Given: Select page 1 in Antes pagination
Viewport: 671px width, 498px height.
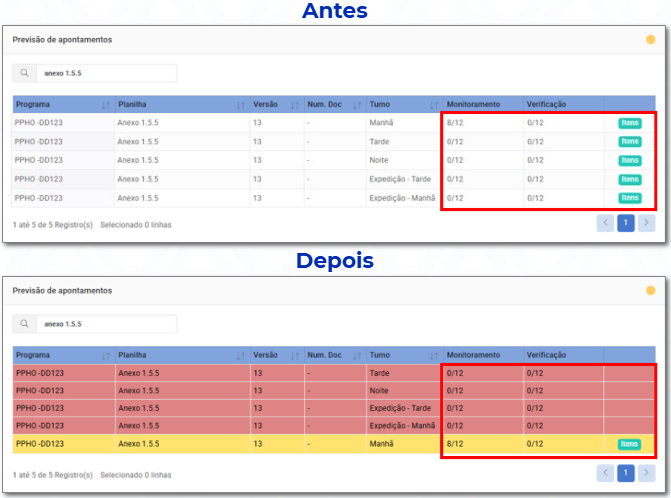Looking at the screenshot, I should pyautogui.click(x=626, y=222).
